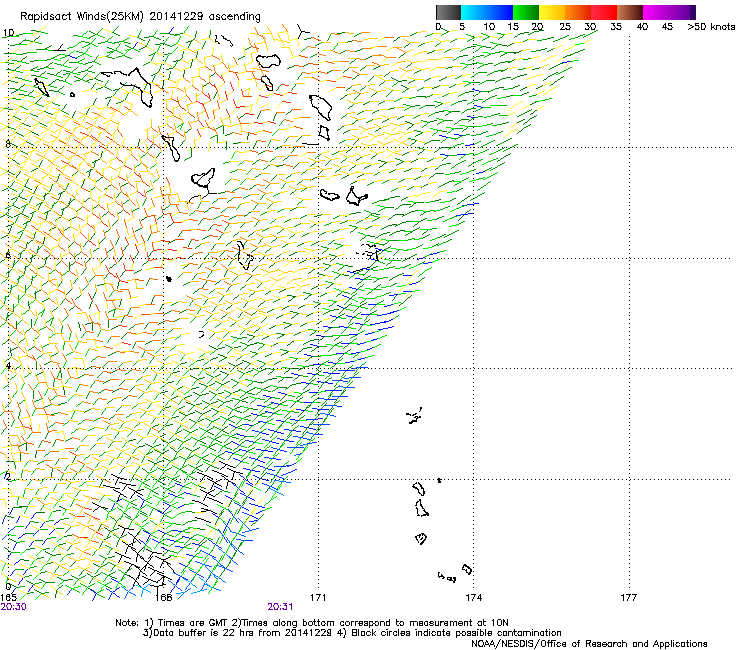Viewport: 740px width, 650px height.
Task: Click the longitude label '171'
Action: pos(318,598)
